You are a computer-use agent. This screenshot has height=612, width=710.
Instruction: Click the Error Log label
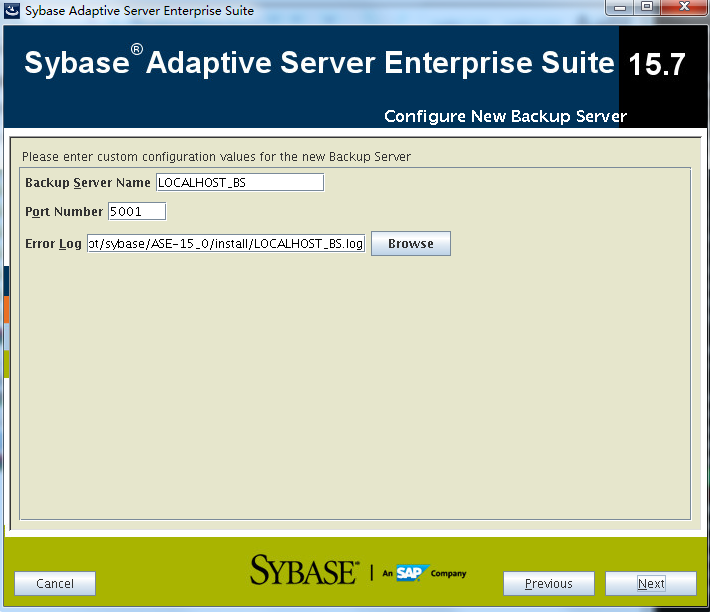coord(53,244)
